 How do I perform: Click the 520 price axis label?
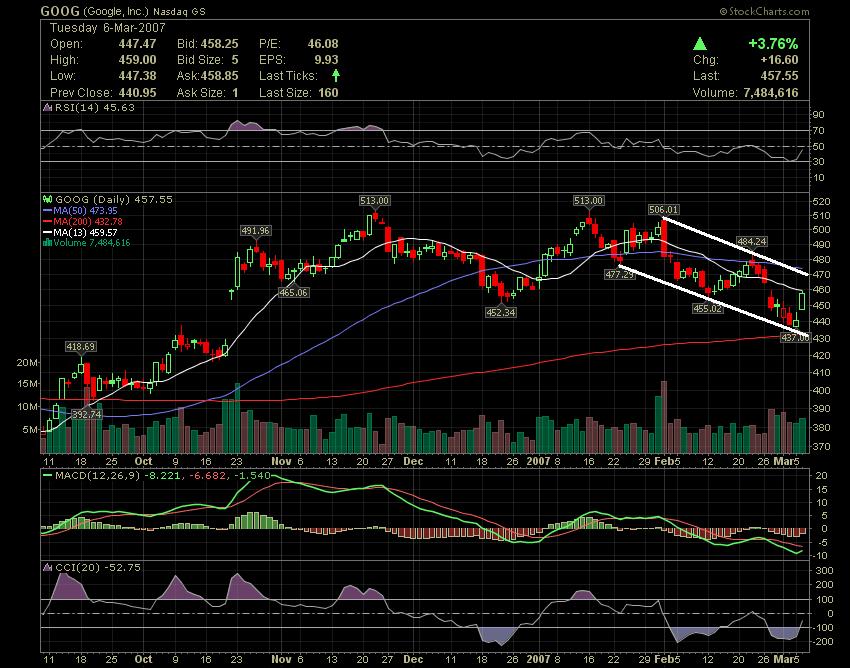pyautogui.click(x=822, y=202)
